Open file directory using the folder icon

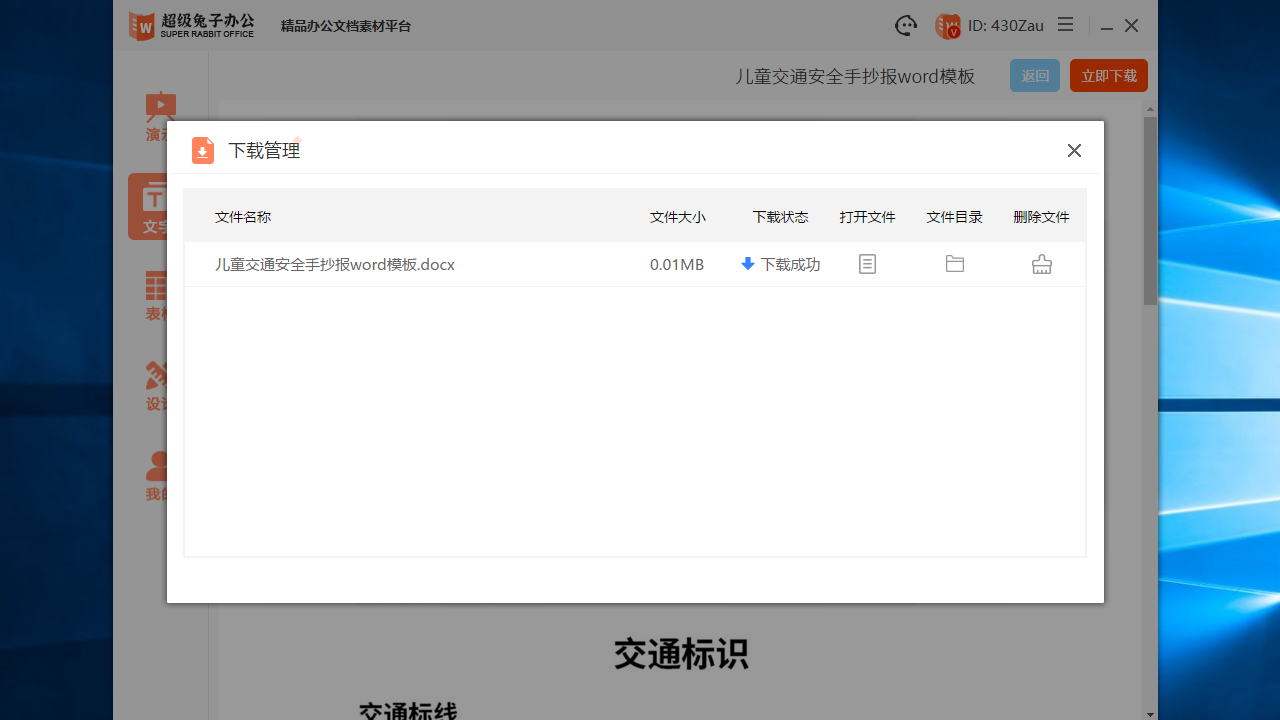[954, 264]
